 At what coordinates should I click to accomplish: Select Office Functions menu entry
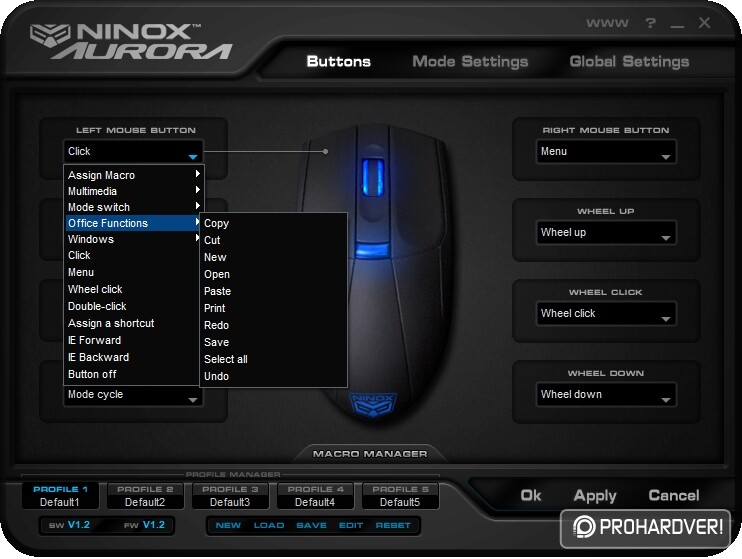(133, 223)
